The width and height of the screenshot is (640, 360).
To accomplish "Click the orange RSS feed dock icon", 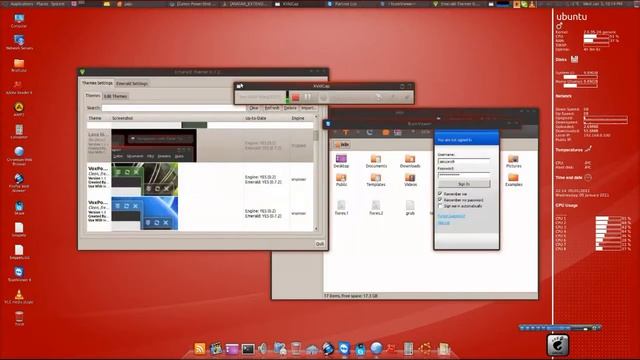I will coord(200,349).
